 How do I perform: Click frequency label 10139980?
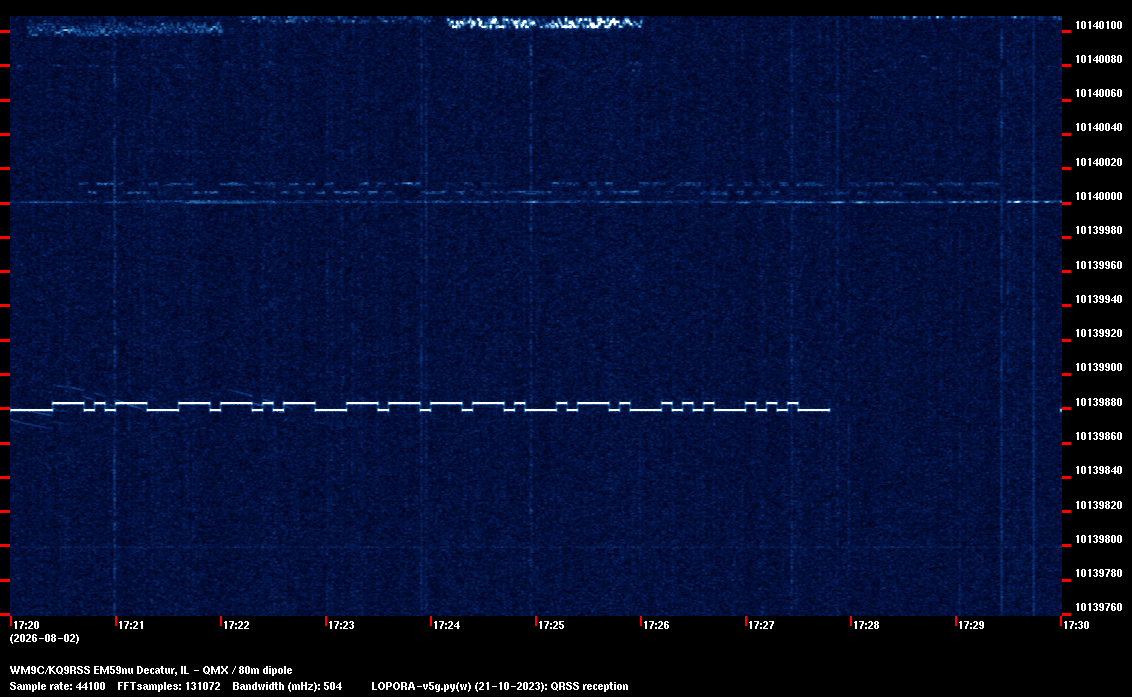click(1099, 230)
